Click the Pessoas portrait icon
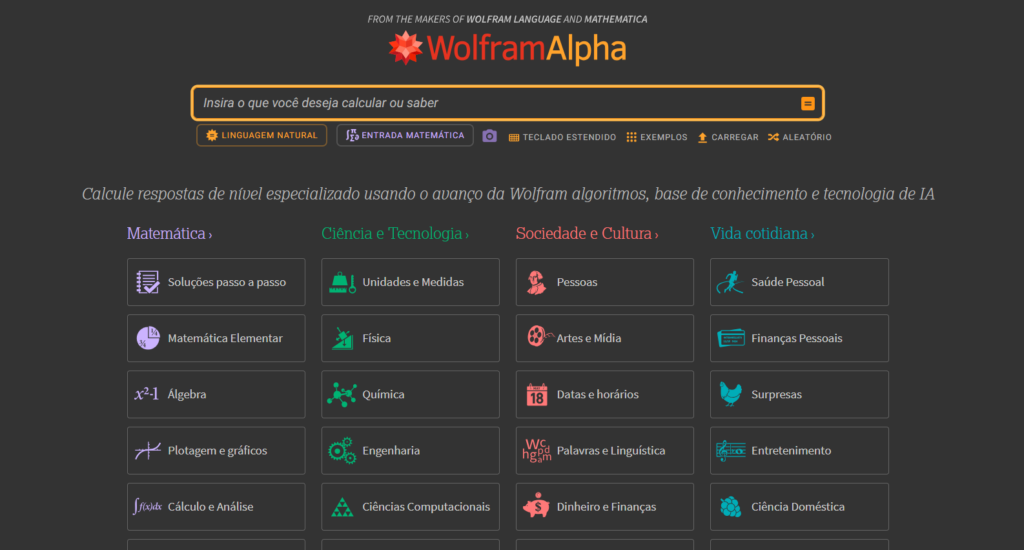The width and height of the screenshot is (1024, 550). pos(536,282)
